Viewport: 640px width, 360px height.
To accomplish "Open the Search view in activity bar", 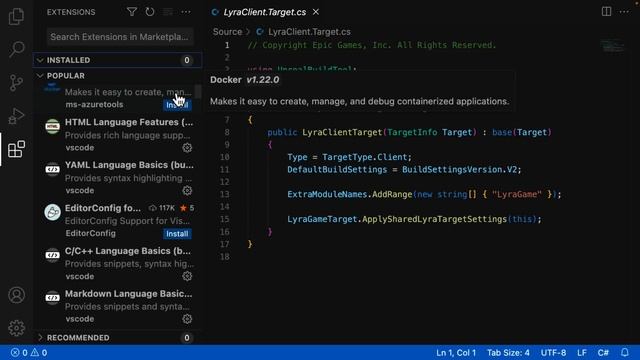I will coord(16,49).
